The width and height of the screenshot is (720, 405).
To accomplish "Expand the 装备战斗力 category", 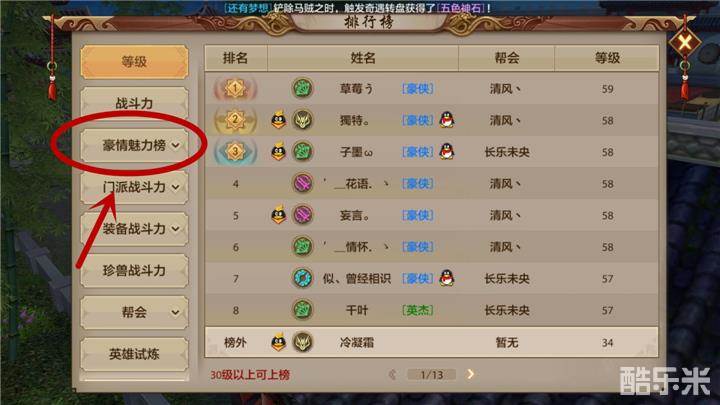I will tap(135, 229).
